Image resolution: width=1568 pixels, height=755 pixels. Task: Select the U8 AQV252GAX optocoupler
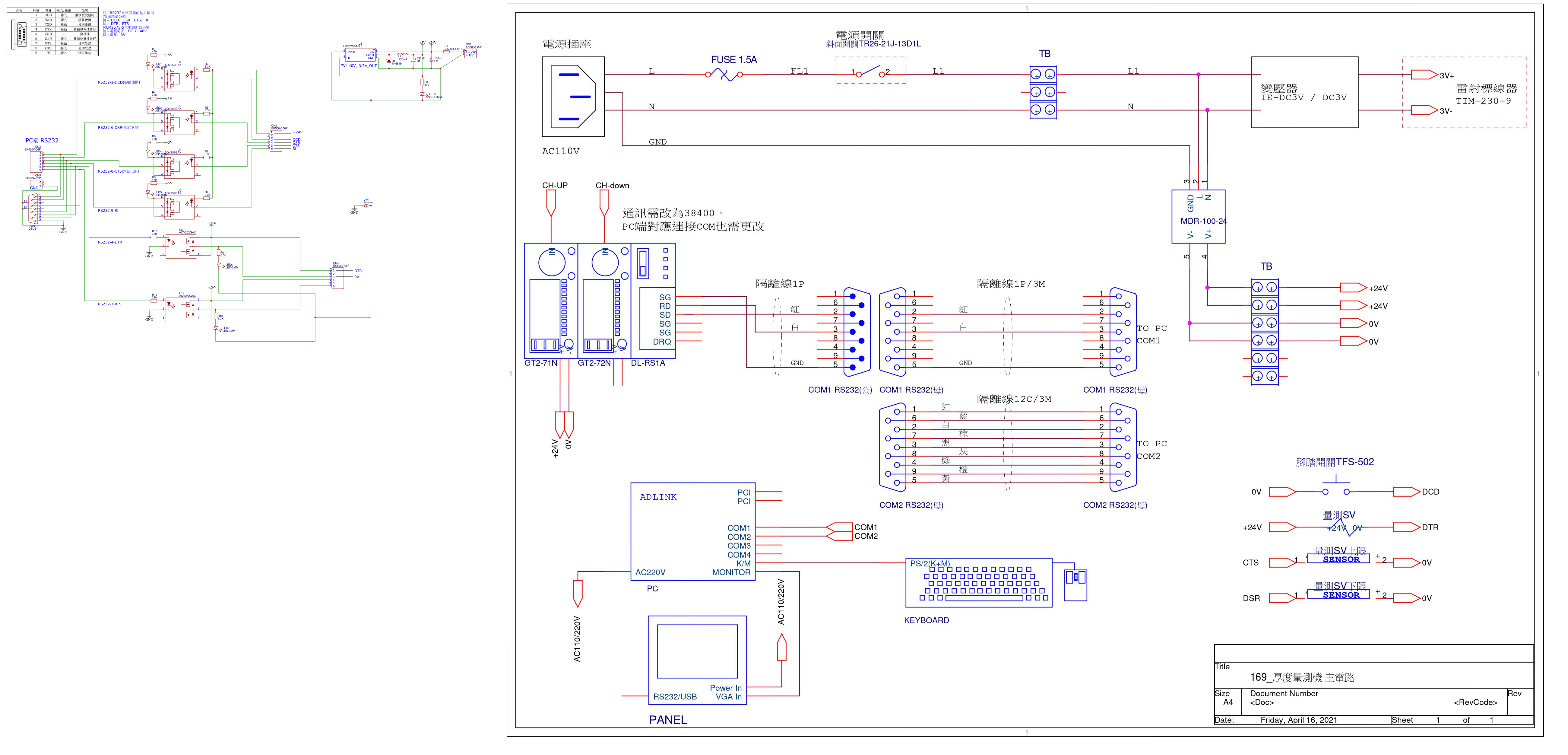tap(181, 247)
